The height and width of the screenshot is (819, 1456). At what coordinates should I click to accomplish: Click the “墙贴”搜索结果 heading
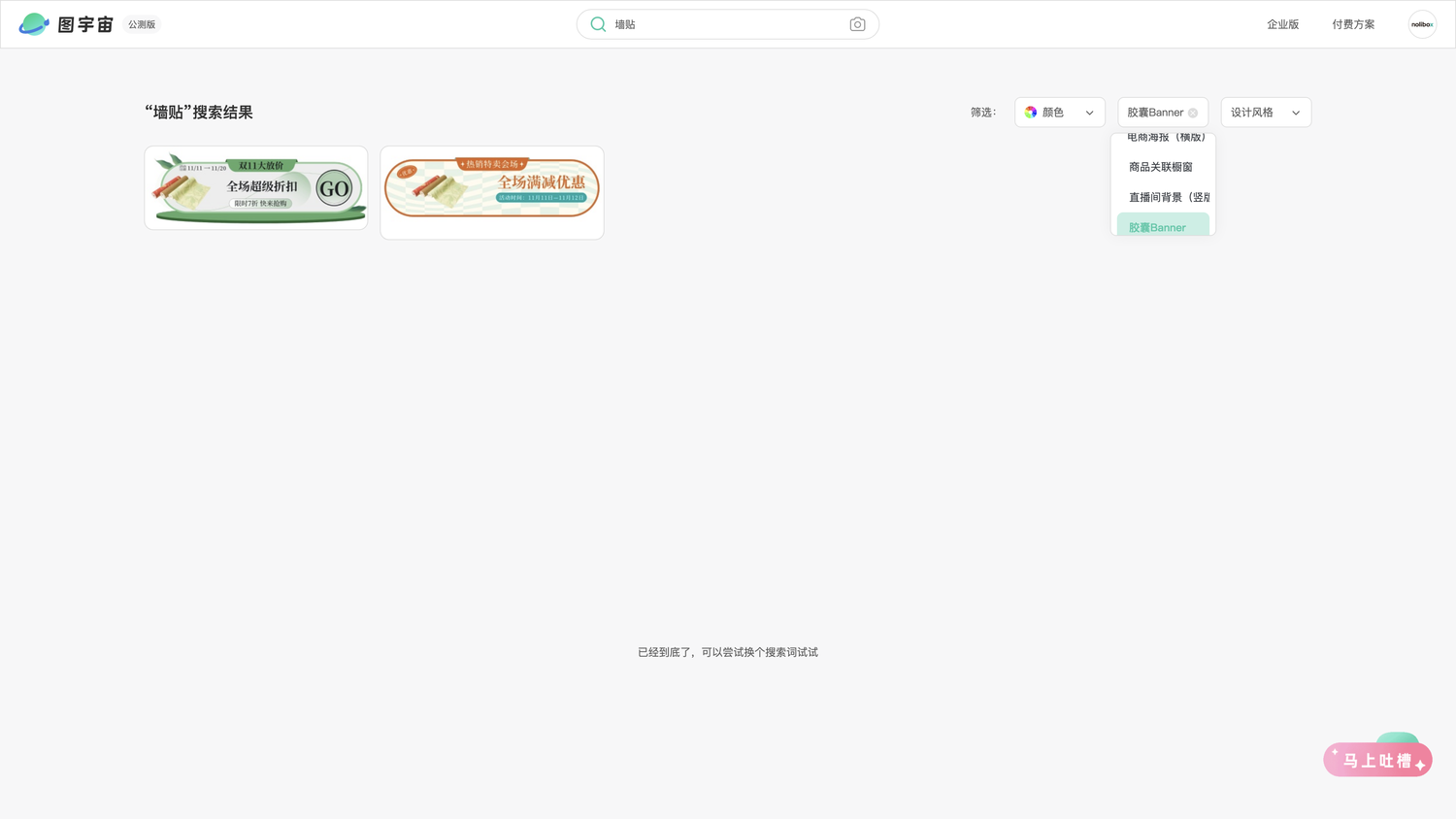[x=199, y=113]
